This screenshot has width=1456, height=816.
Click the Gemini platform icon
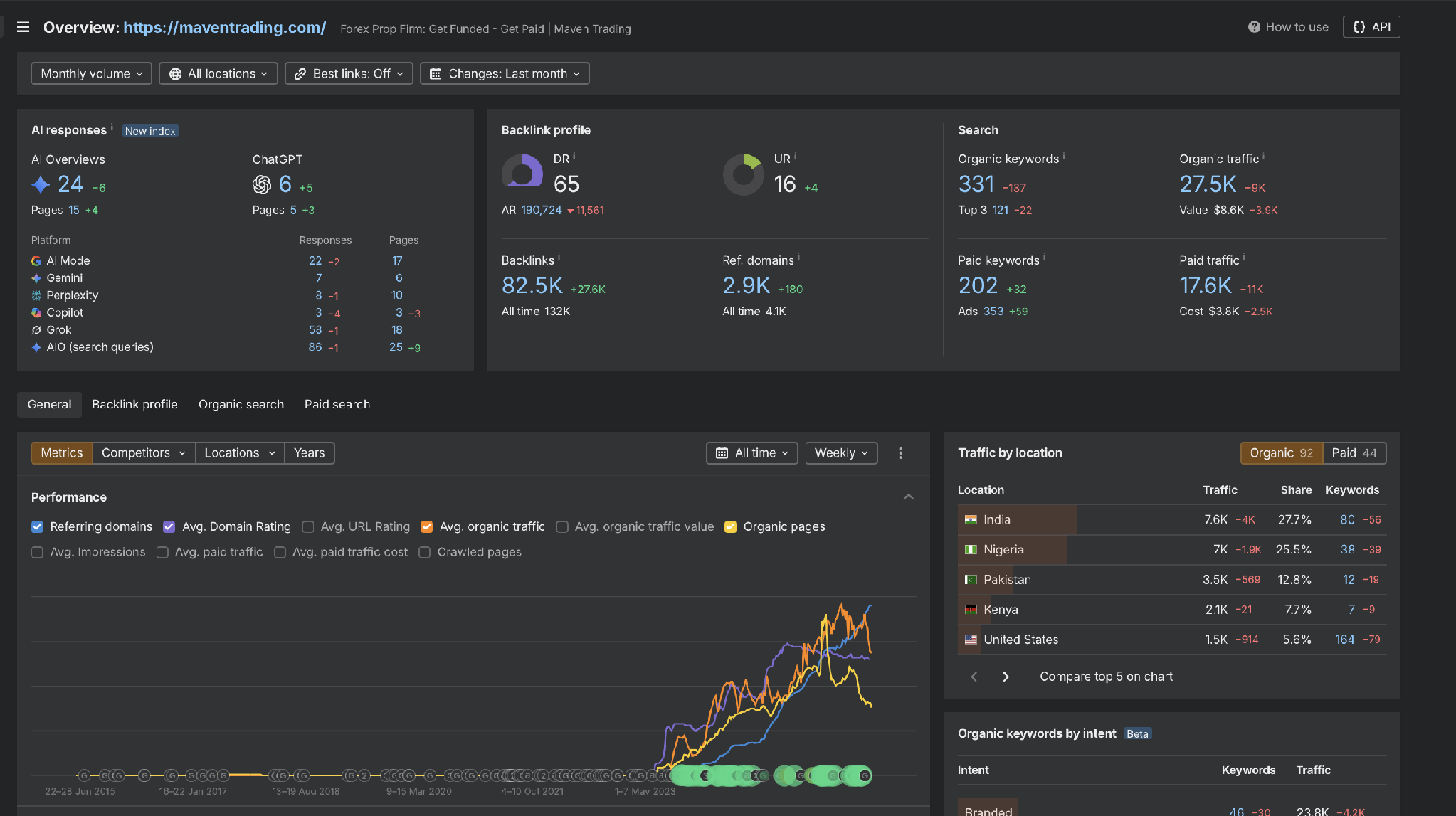click(x=36, y=278)
